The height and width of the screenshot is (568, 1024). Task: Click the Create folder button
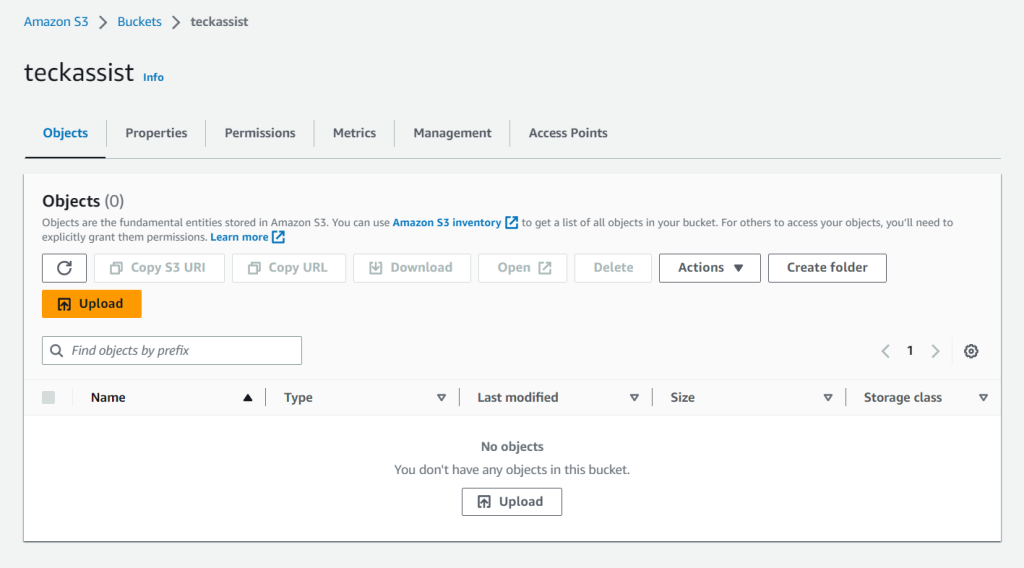[x=826, y=268]
